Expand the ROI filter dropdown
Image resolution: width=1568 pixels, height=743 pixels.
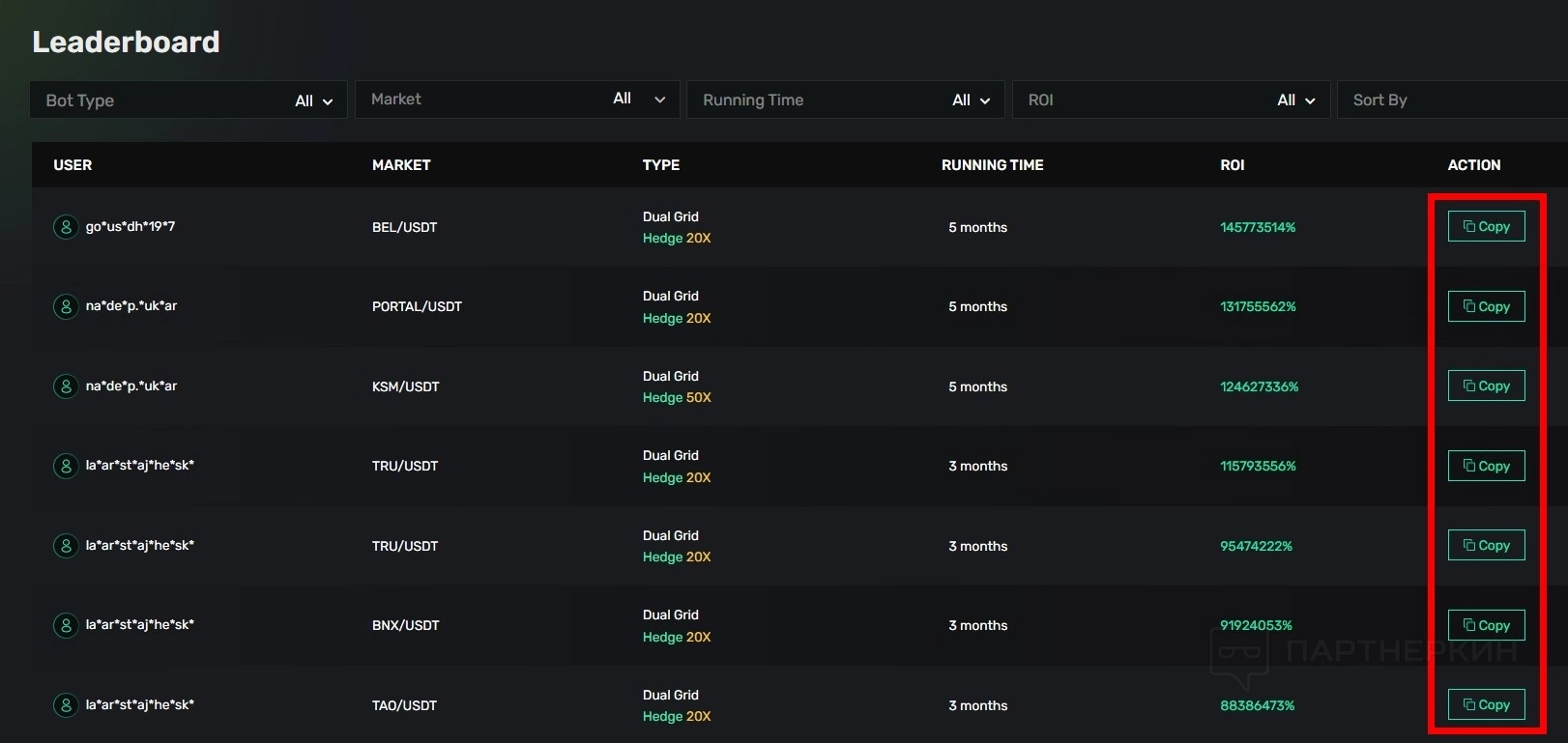coord(1171,100)
